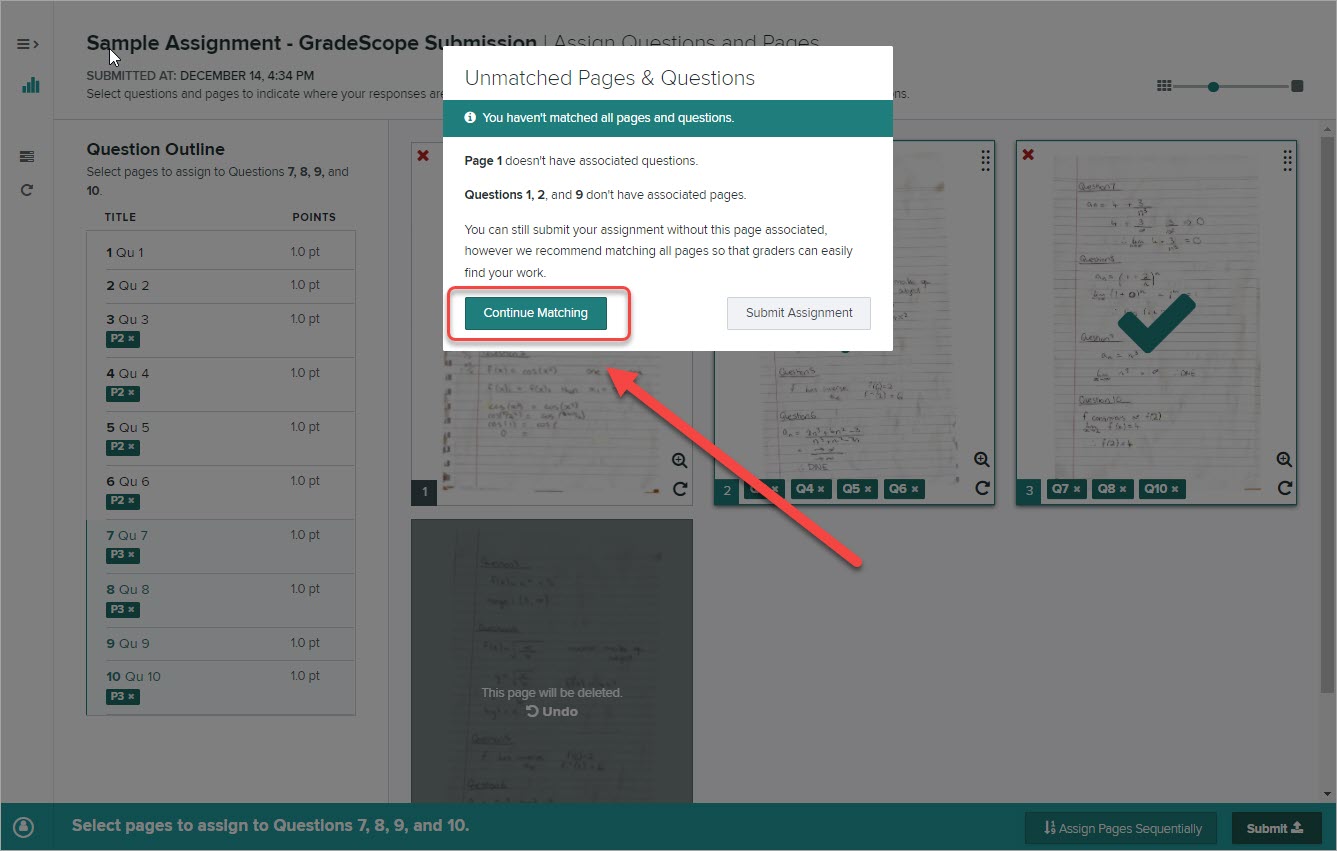This screenshot has width=1337, height=851.
Task: Remove the Q4 tag from page 2
Action: click(x=821, y=490)
